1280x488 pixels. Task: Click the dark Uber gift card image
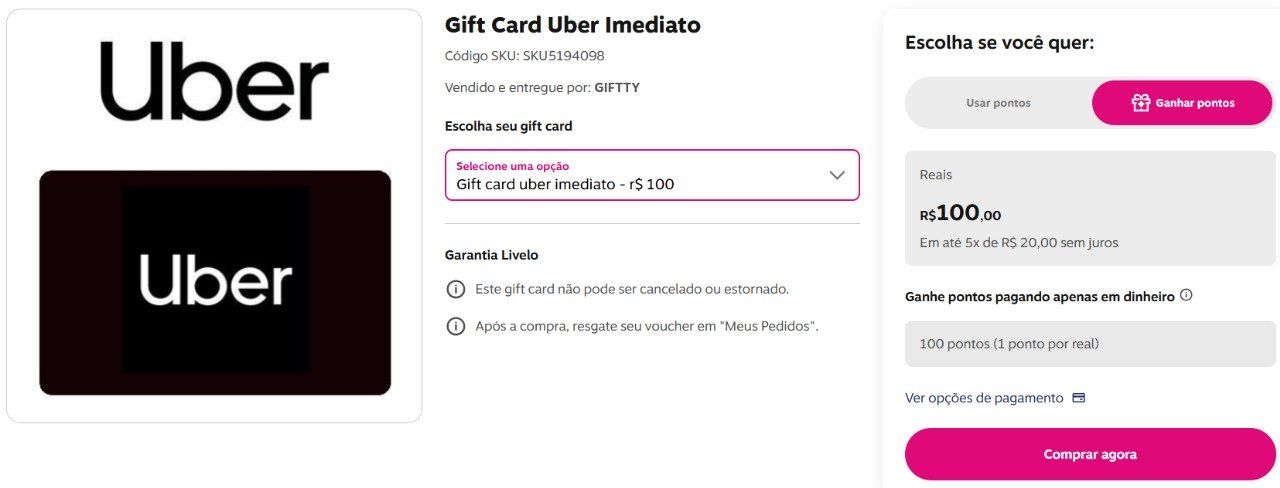coord(215,282)
